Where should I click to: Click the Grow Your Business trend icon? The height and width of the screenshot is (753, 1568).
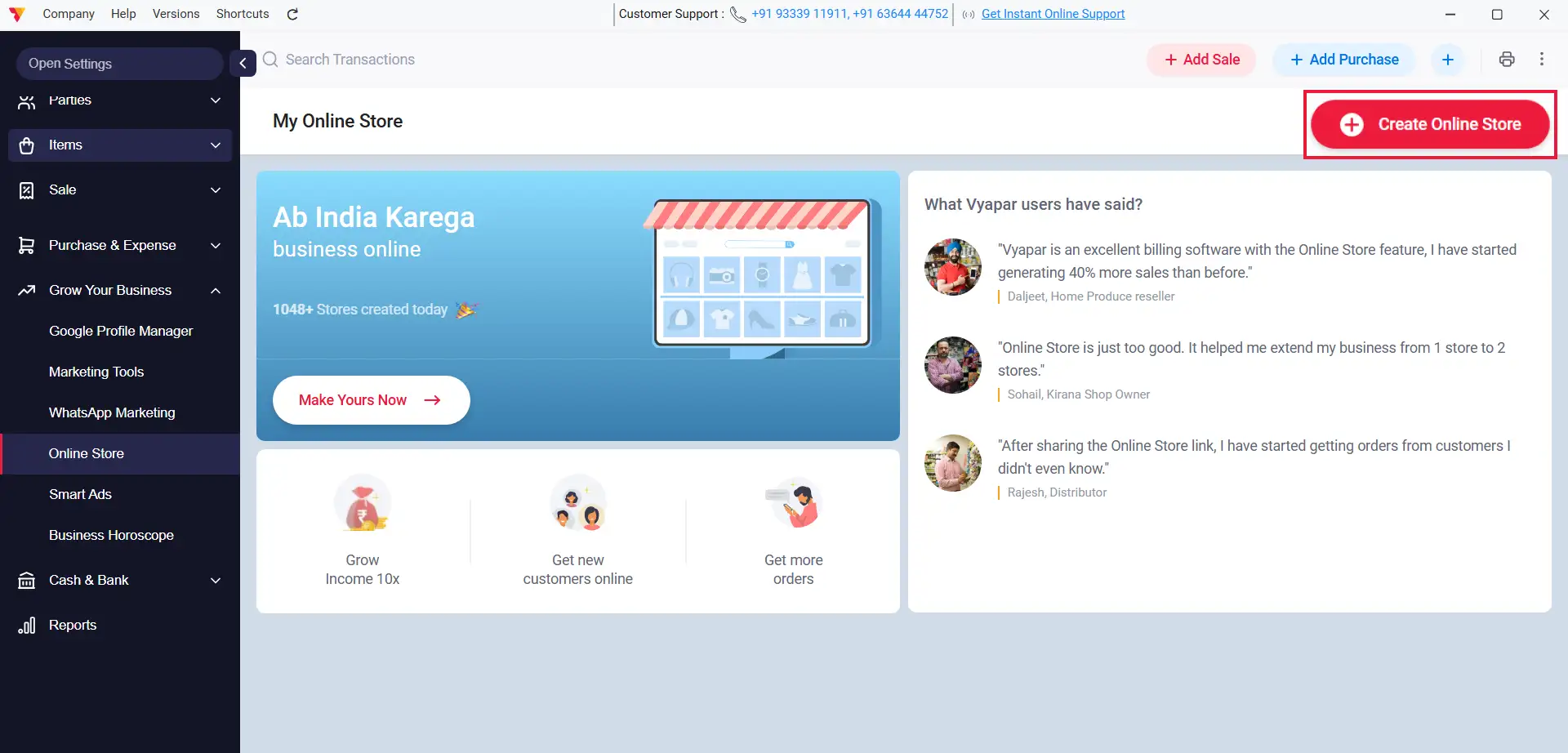click(x=27, y=291)
